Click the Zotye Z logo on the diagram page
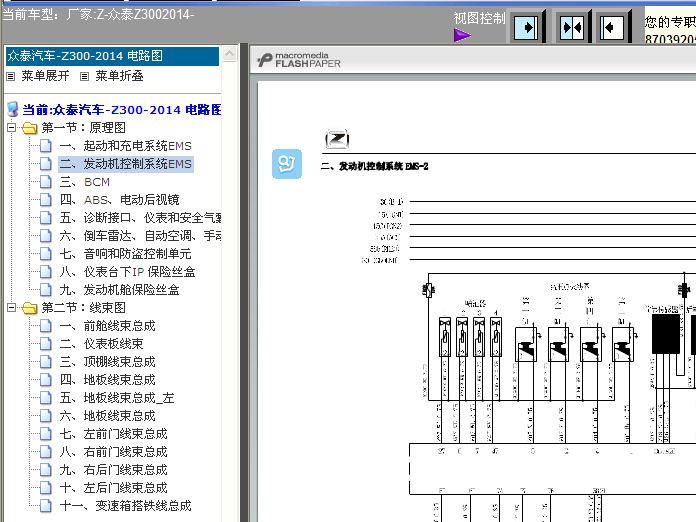The width and height of the screenshot is (696, 522). tap(337, 139)
